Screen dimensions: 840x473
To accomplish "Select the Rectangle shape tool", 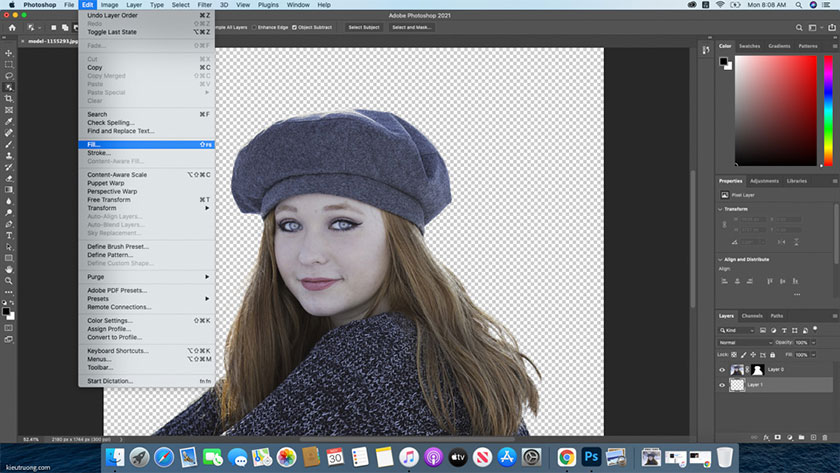I will coord(9,258).
